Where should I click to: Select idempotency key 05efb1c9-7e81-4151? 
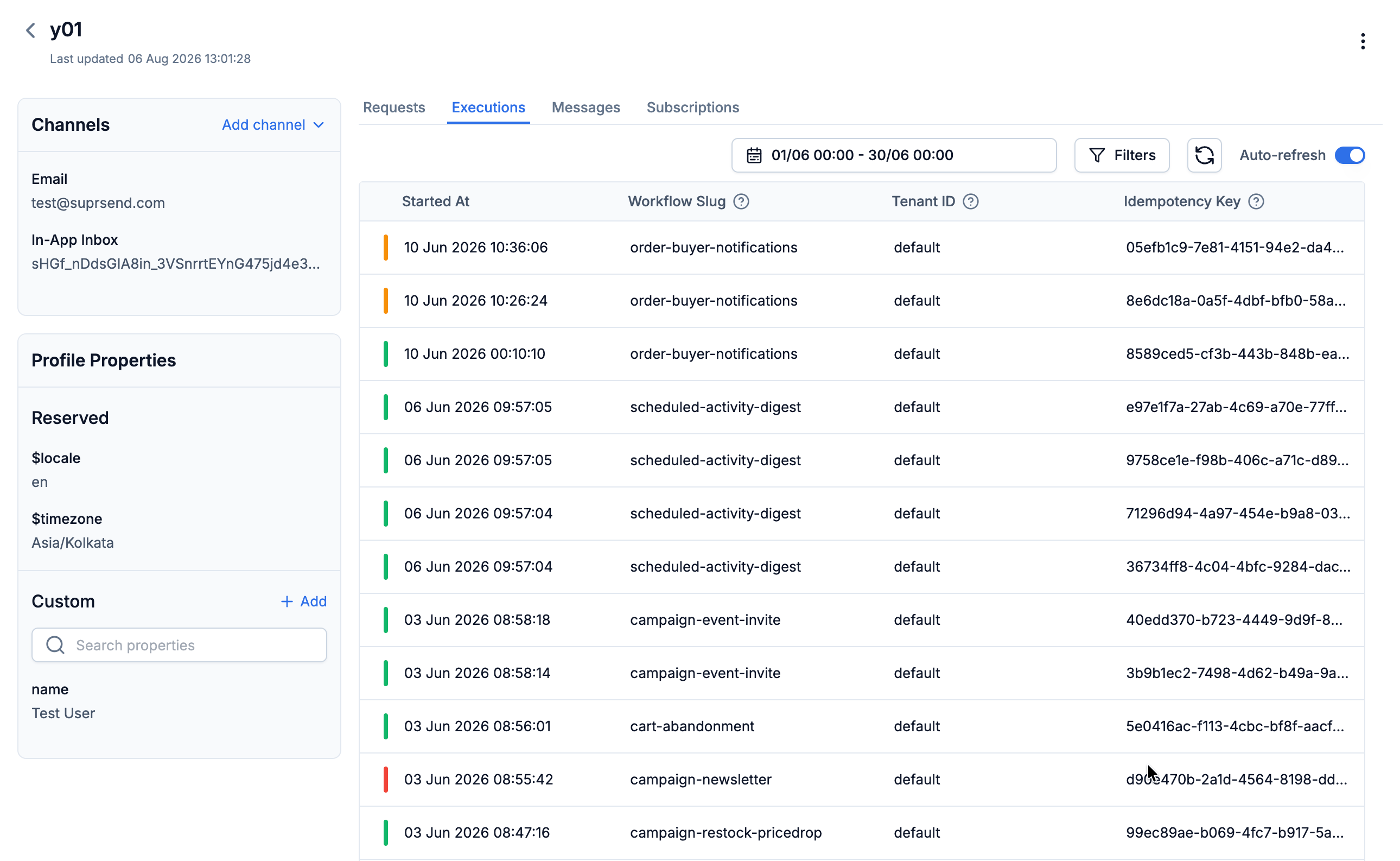[1234, 247]
